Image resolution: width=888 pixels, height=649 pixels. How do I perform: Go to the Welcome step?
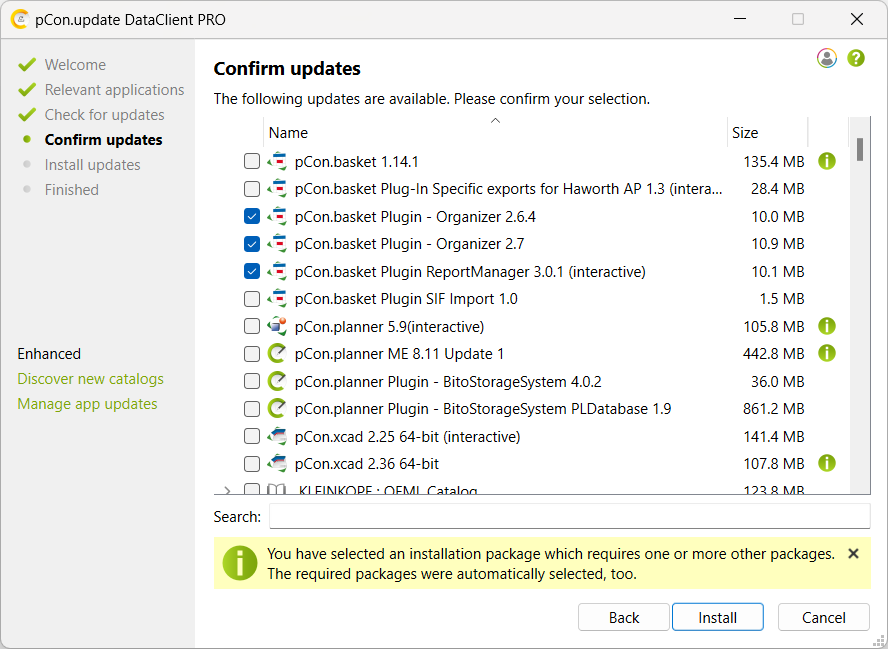click(75, 65)
